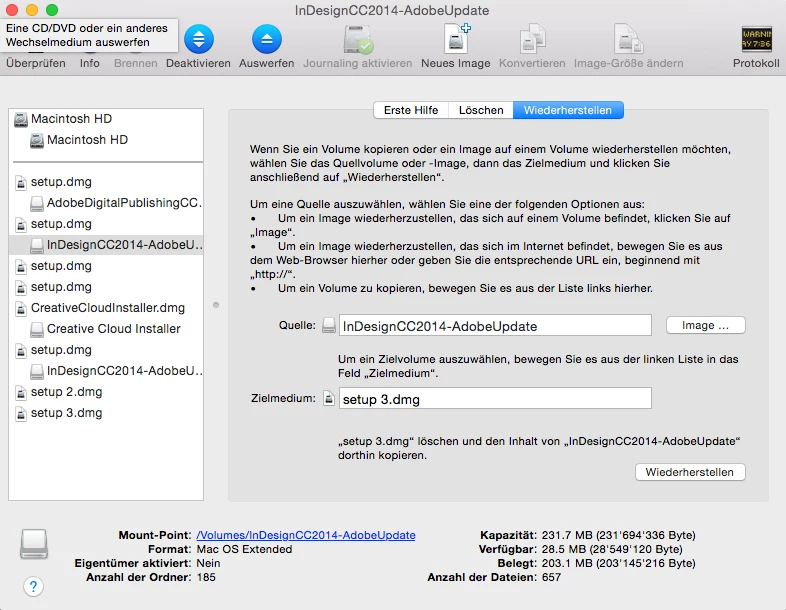This screenshot has width=786, height=610.
Task: Click the highlighted InDesignCC2014-AdobeU.. sidebar entry
Action: (106, 245)
